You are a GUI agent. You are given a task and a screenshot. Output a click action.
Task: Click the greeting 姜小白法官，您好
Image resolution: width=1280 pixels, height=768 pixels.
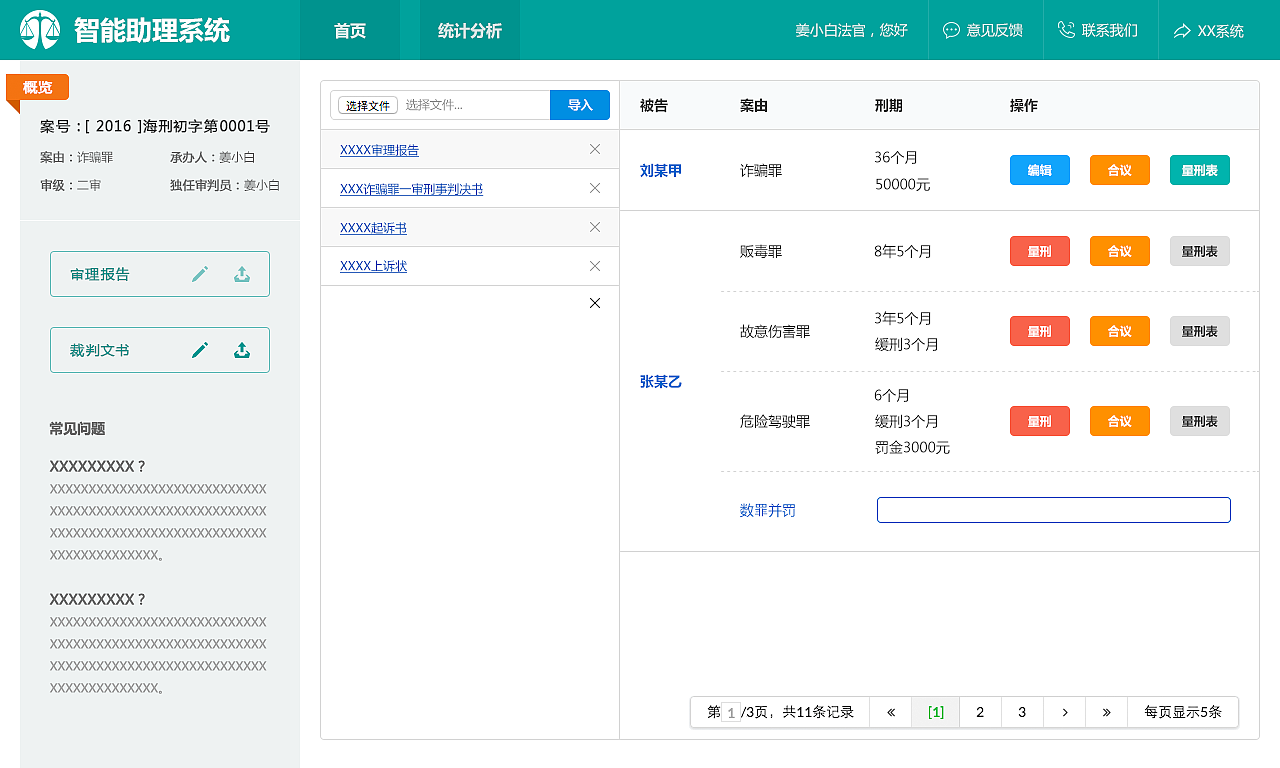(852, 30)
